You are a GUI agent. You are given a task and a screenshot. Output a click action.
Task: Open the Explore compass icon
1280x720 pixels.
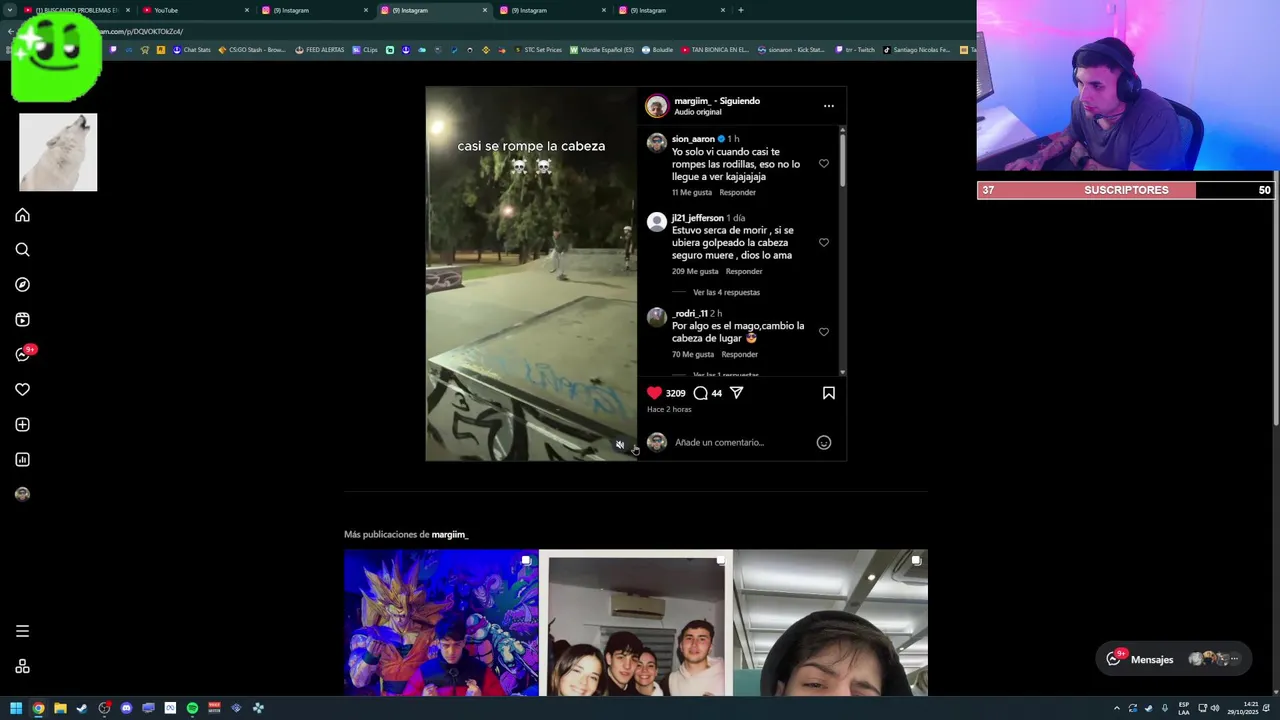tap(22, 285)
